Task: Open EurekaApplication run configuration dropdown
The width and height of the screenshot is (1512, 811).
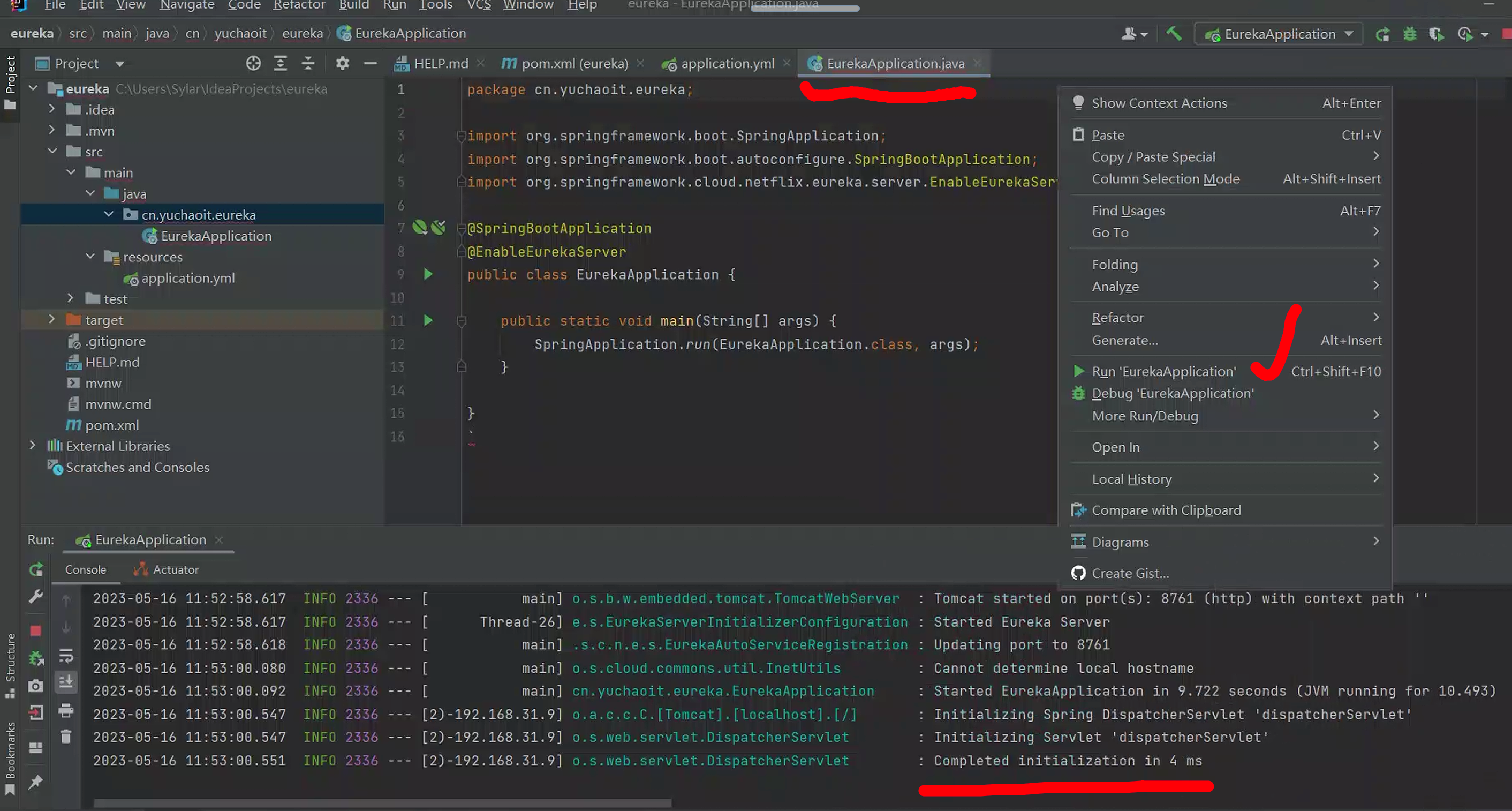Action: pos(1280,34)
